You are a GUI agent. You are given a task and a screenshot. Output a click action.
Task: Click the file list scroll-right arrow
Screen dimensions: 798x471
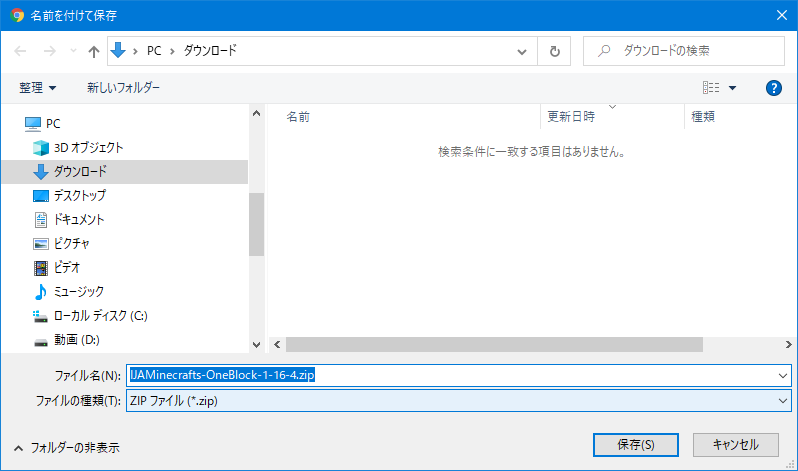pos(788,345)
